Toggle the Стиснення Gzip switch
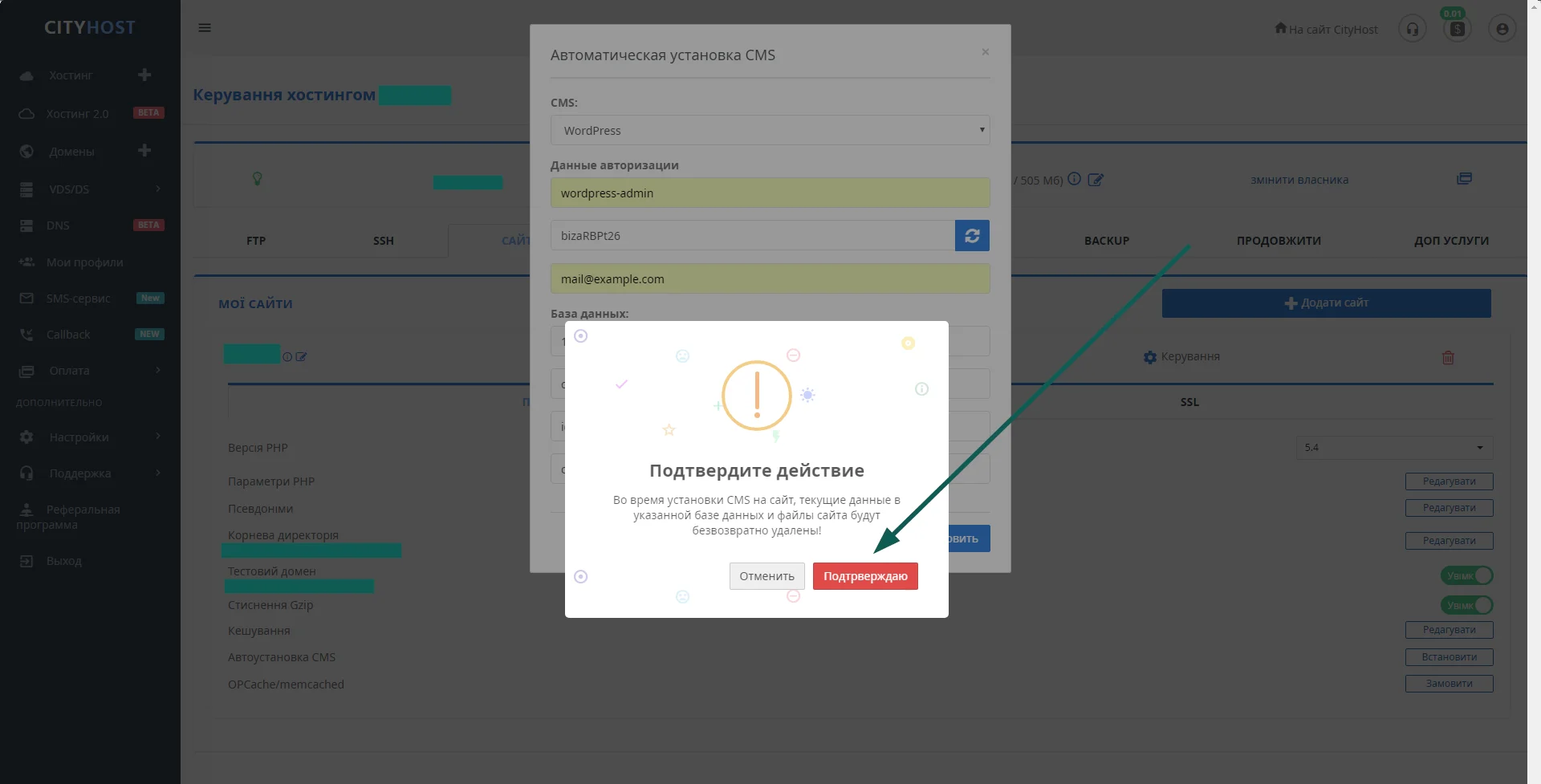 point(1466,605)
